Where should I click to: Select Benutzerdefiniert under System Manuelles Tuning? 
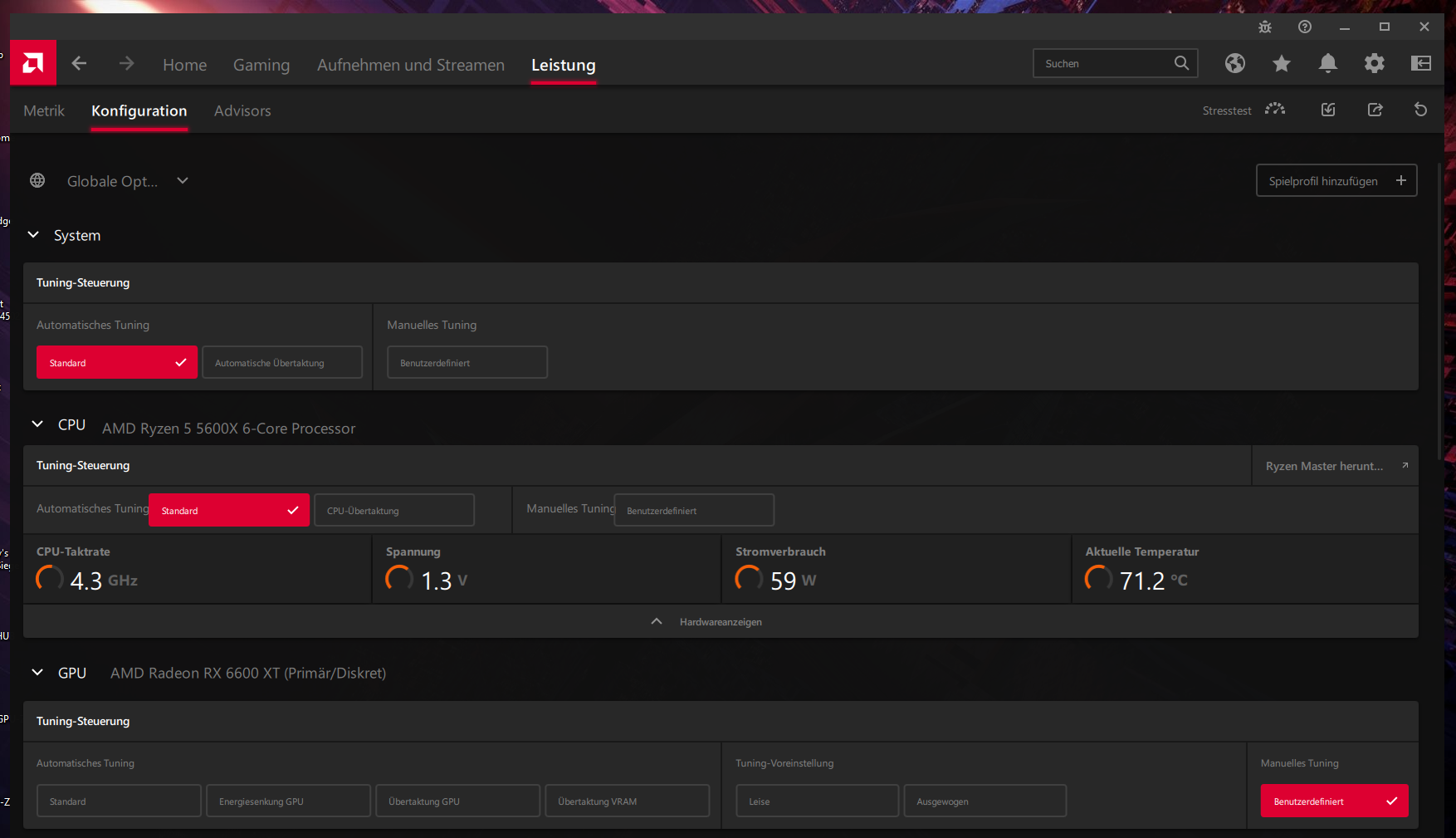pyautogui.click(x=467, y=362)
